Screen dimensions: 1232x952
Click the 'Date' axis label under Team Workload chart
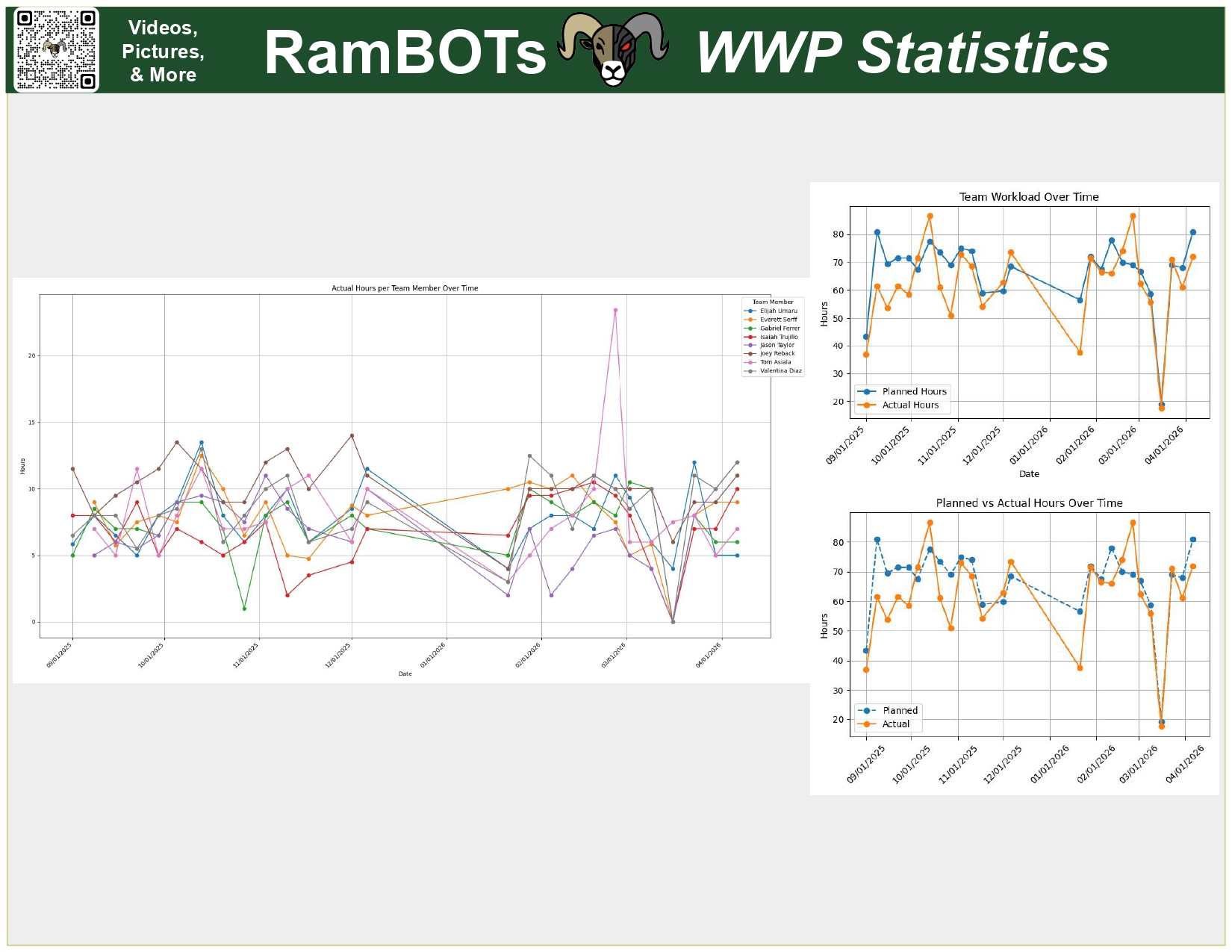pos(1029,474)
